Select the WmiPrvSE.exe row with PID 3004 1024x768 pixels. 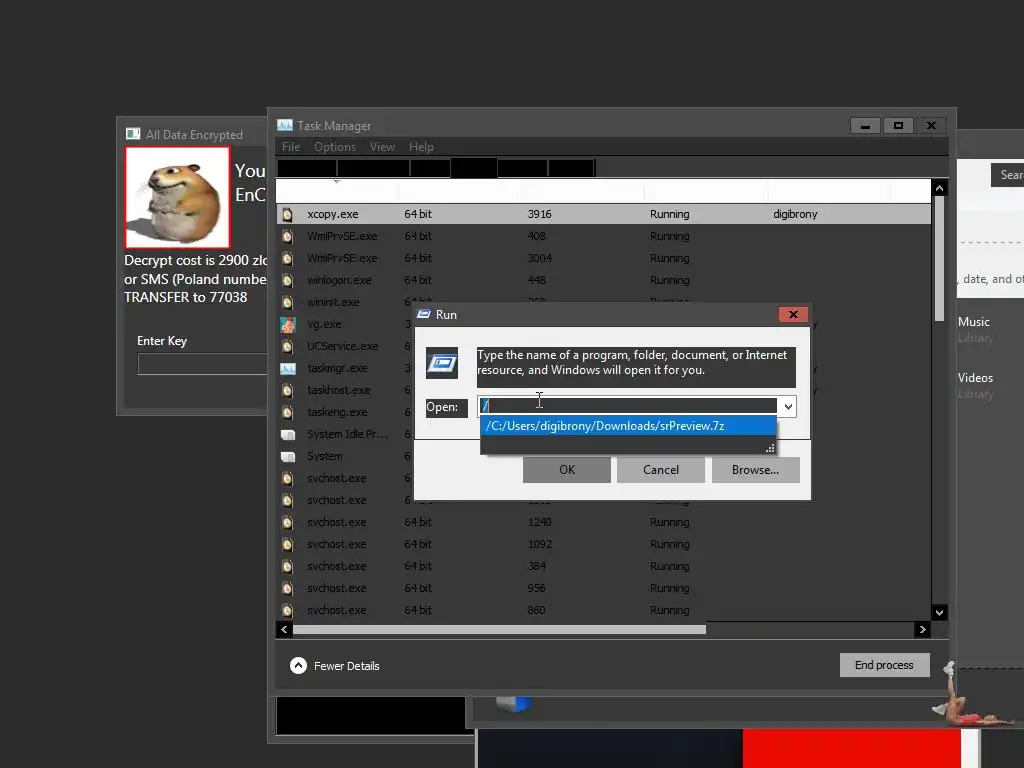(x=603, y=259)
